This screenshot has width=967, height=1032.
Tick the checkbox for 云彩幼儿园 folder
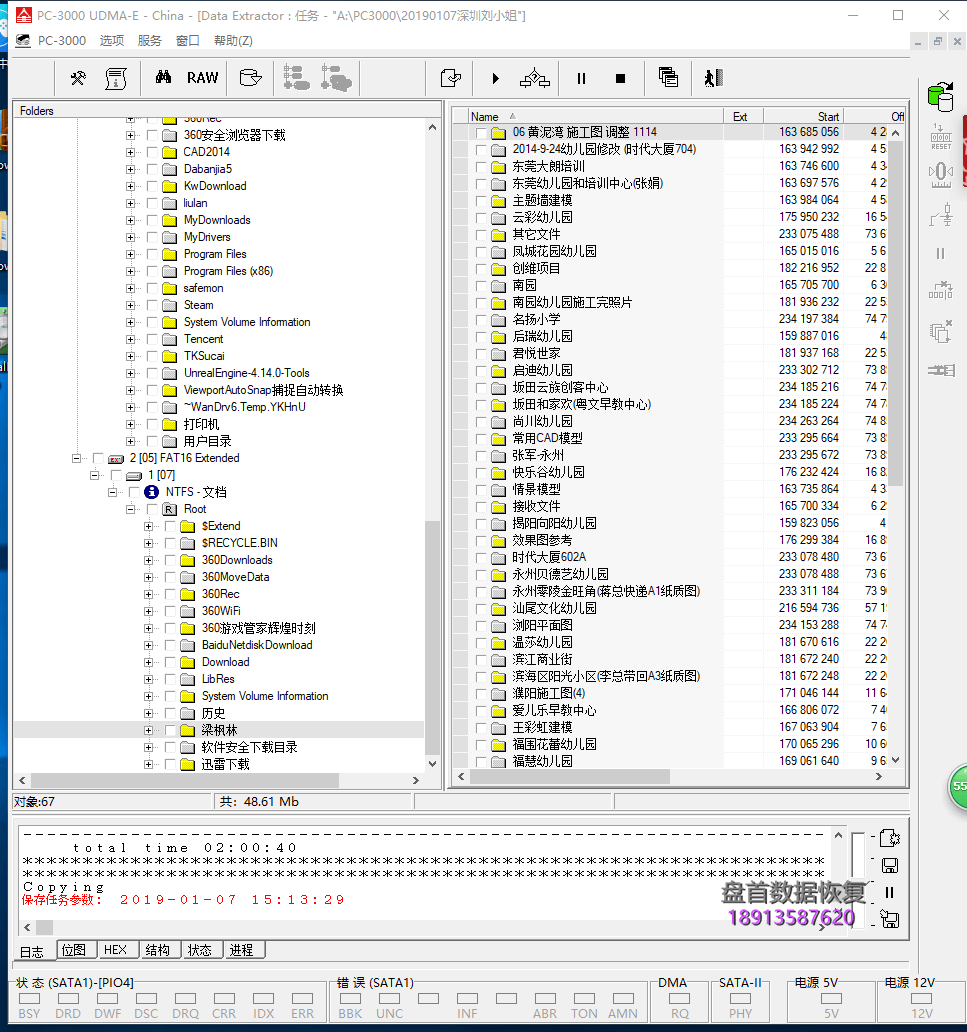(x=481, y=218)
